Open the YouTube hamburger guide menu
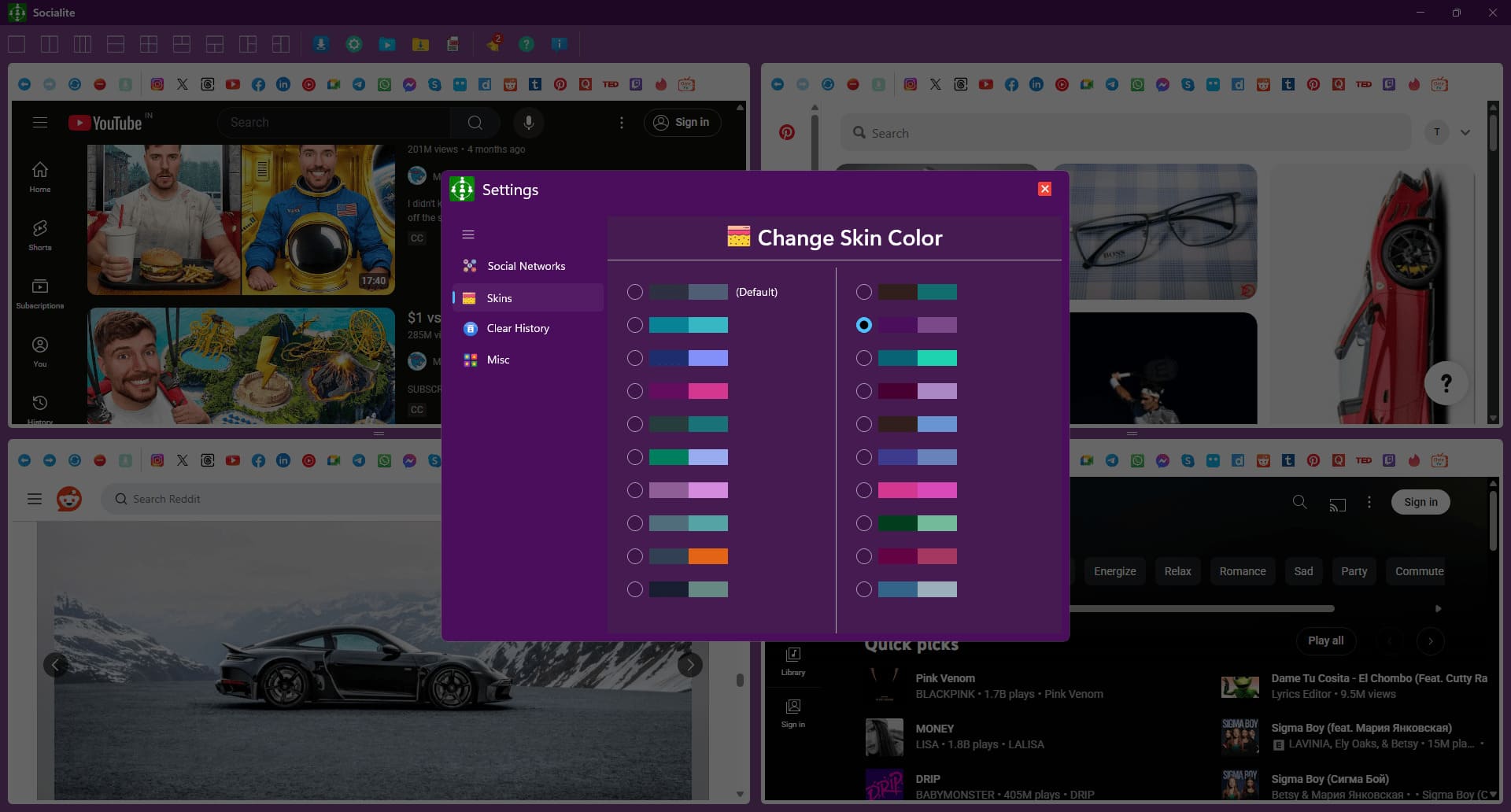The width and height of the screenshot is (1511, 812). tap(40, 122)
